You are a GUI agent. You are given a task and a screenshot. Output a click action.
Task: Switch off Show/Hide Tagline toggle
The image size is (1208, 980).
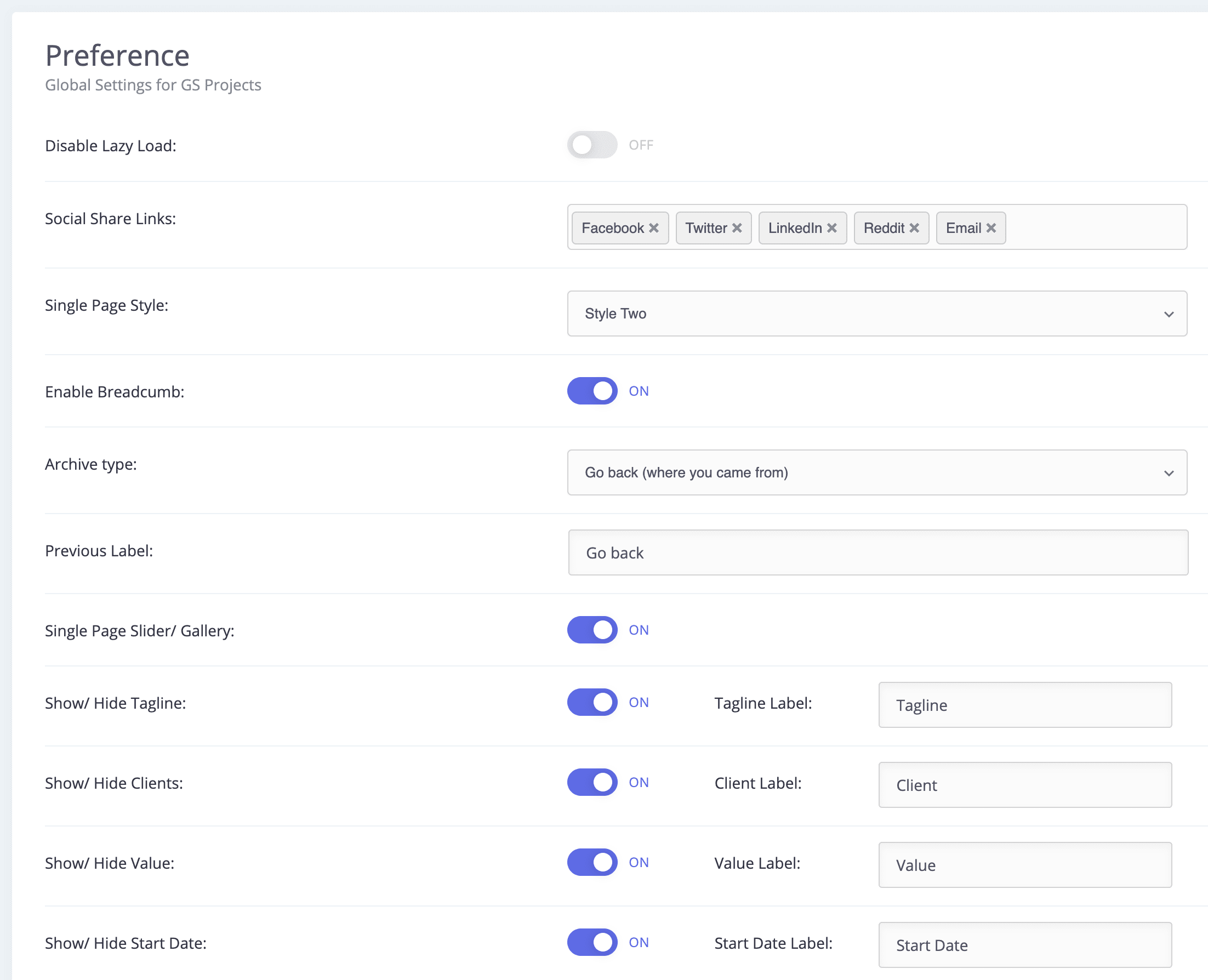[x=591, y=702]
